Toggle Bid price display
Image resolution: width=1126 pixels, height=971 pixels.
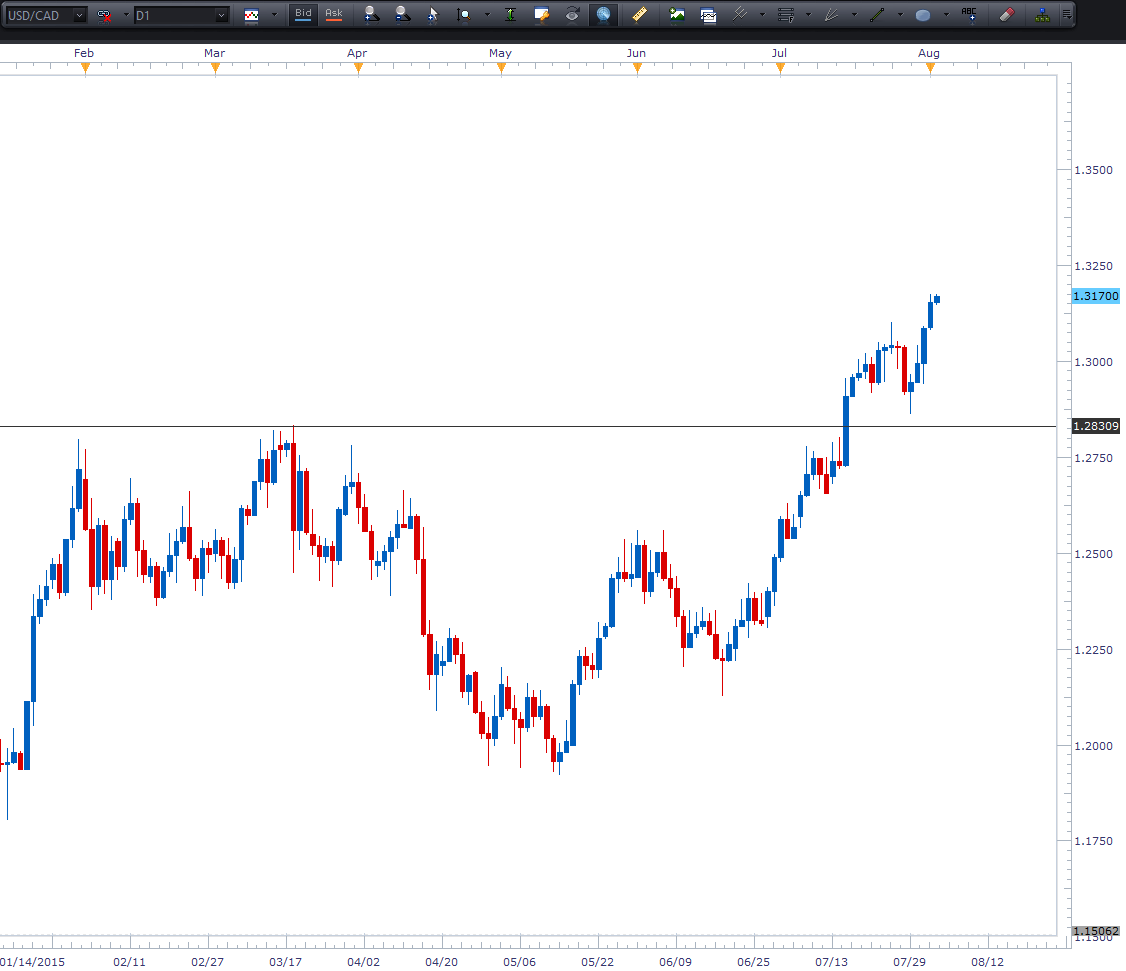click(303, 15)
